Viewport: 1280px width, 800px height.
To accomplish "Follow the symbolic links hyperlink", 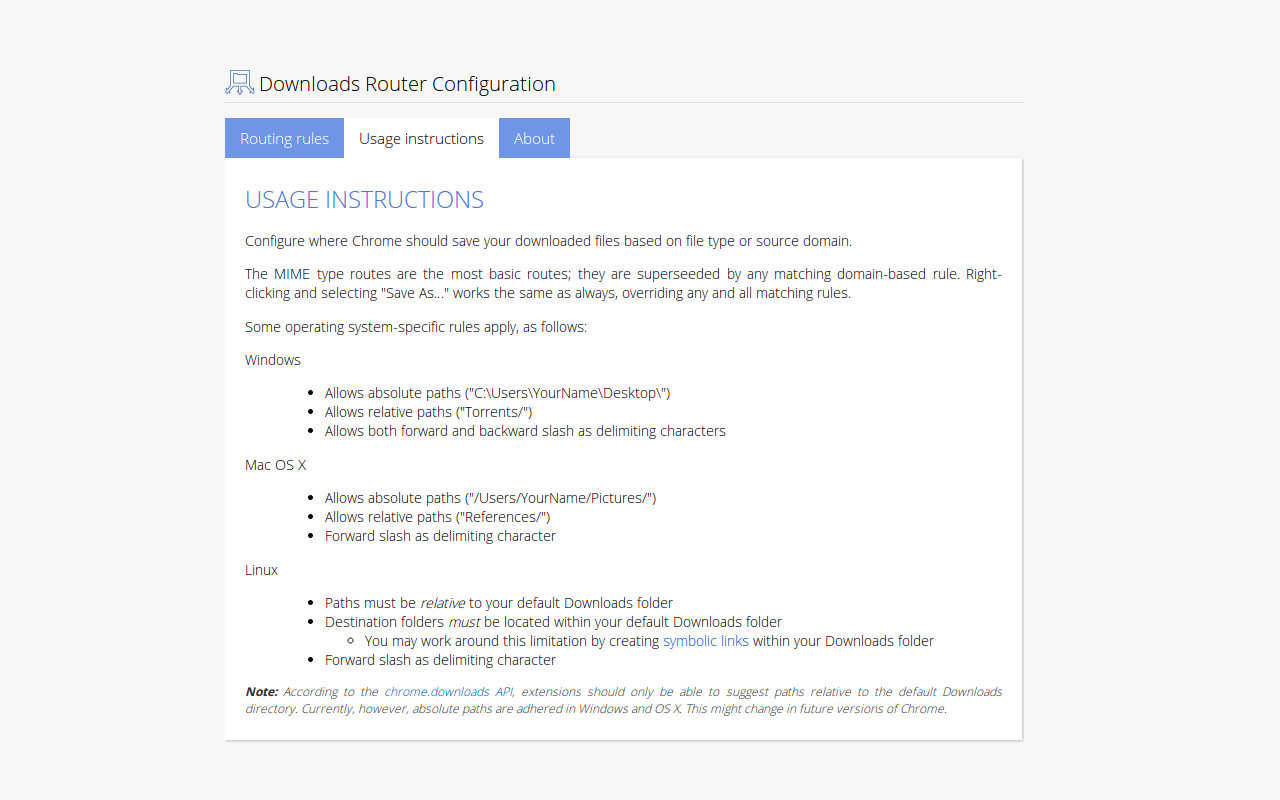I will pos(705,640).
